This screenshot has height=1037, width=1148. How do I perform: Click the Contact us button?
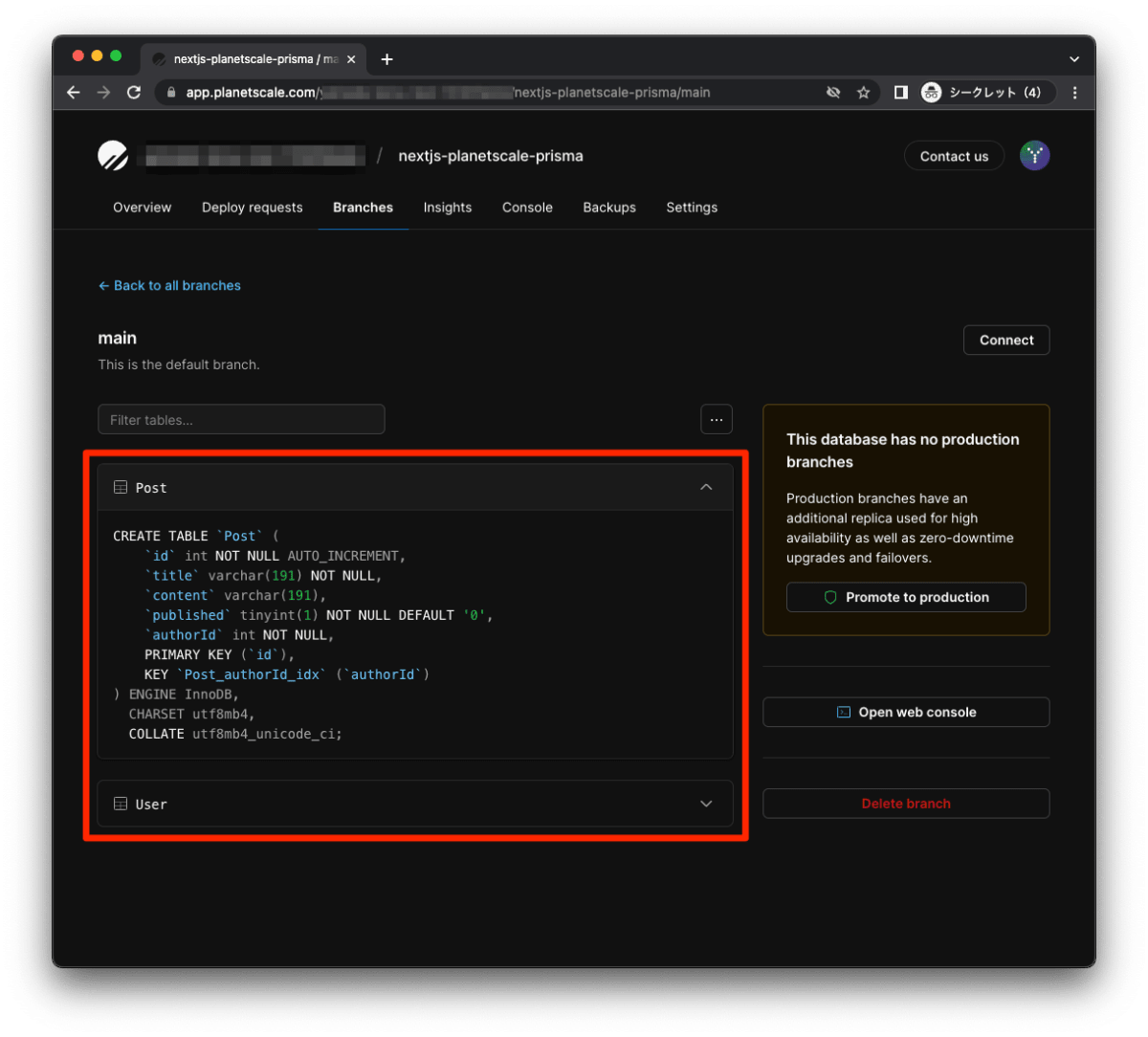pos(954,156)
